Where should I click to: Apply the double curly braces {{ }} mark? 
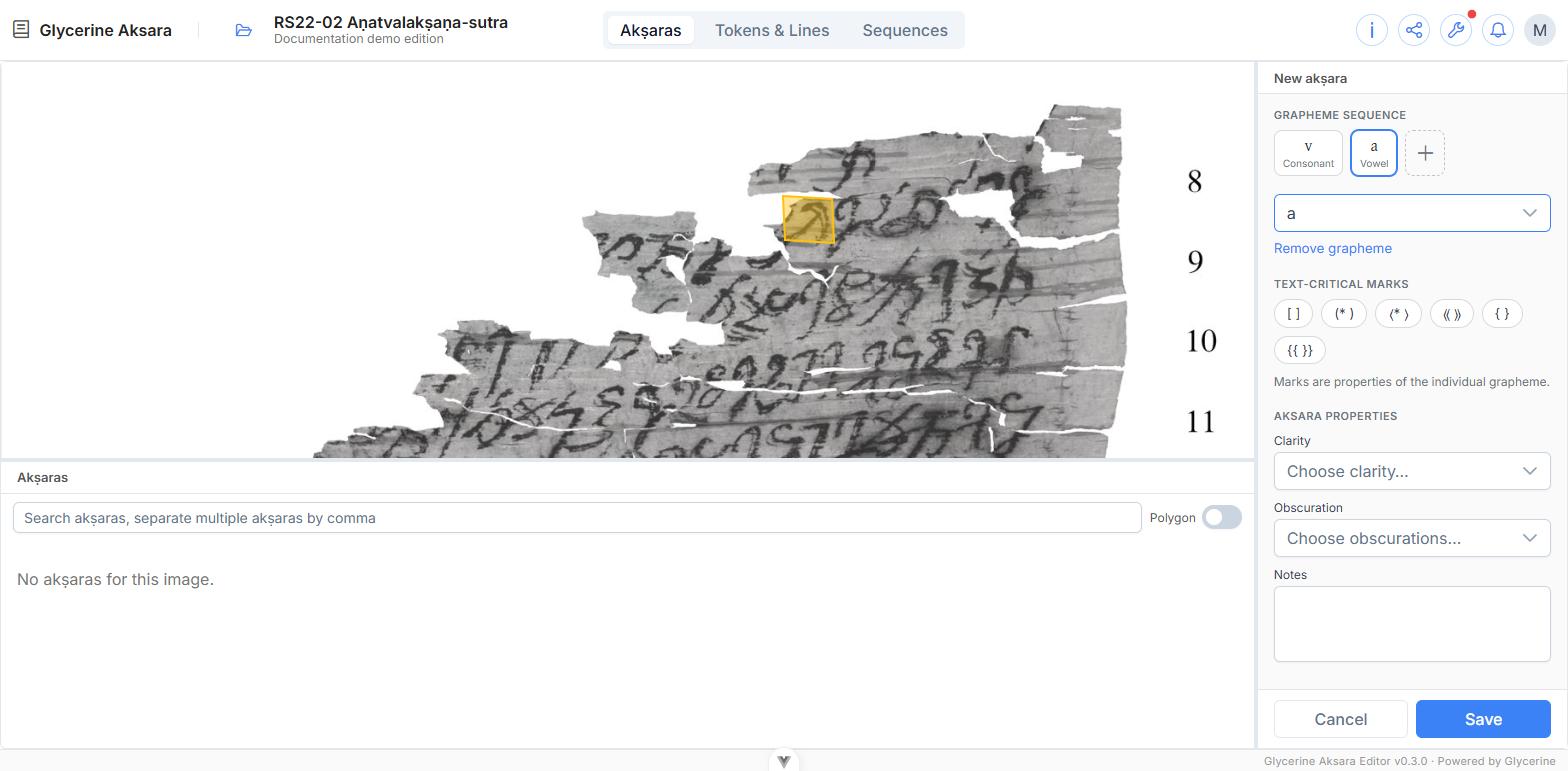(x=1300, y=350)
